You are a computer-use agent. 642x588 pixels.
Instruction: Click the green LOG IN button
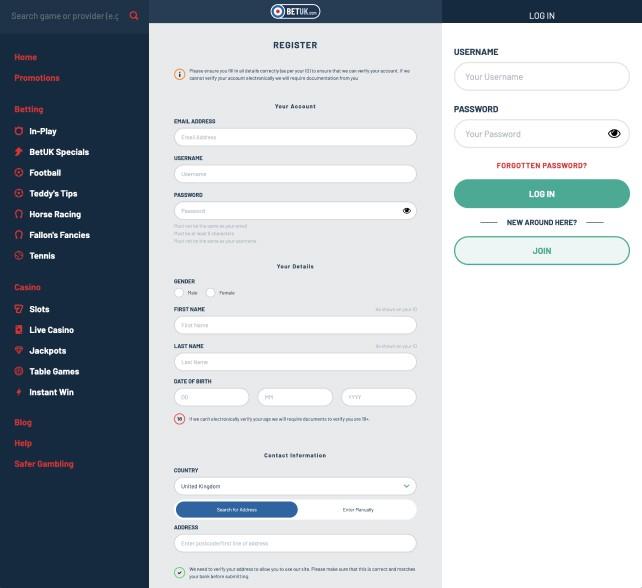[x=542, y=194]
